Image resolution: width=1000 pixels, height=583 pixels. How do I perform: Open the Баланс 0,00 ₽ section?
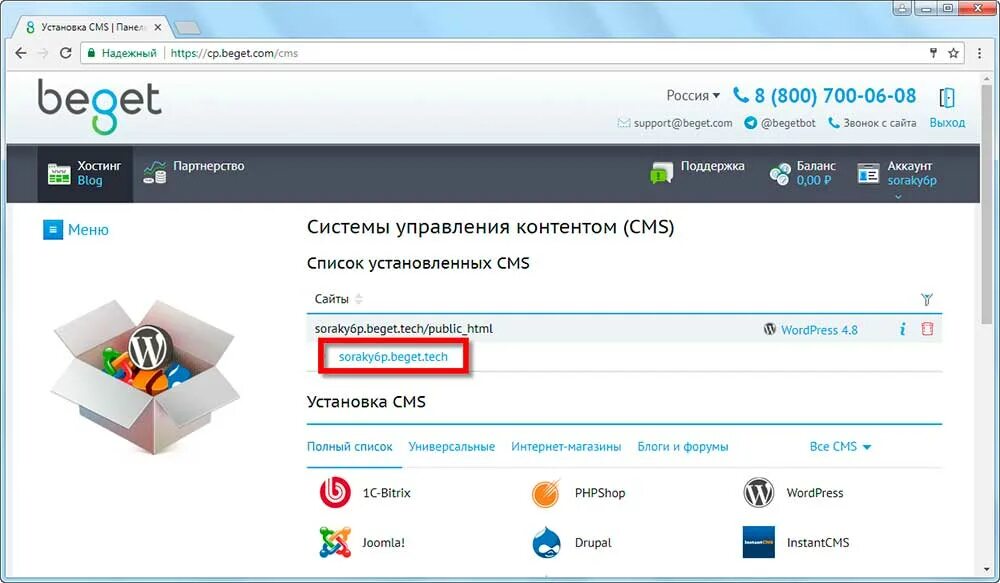coord(802,173)
